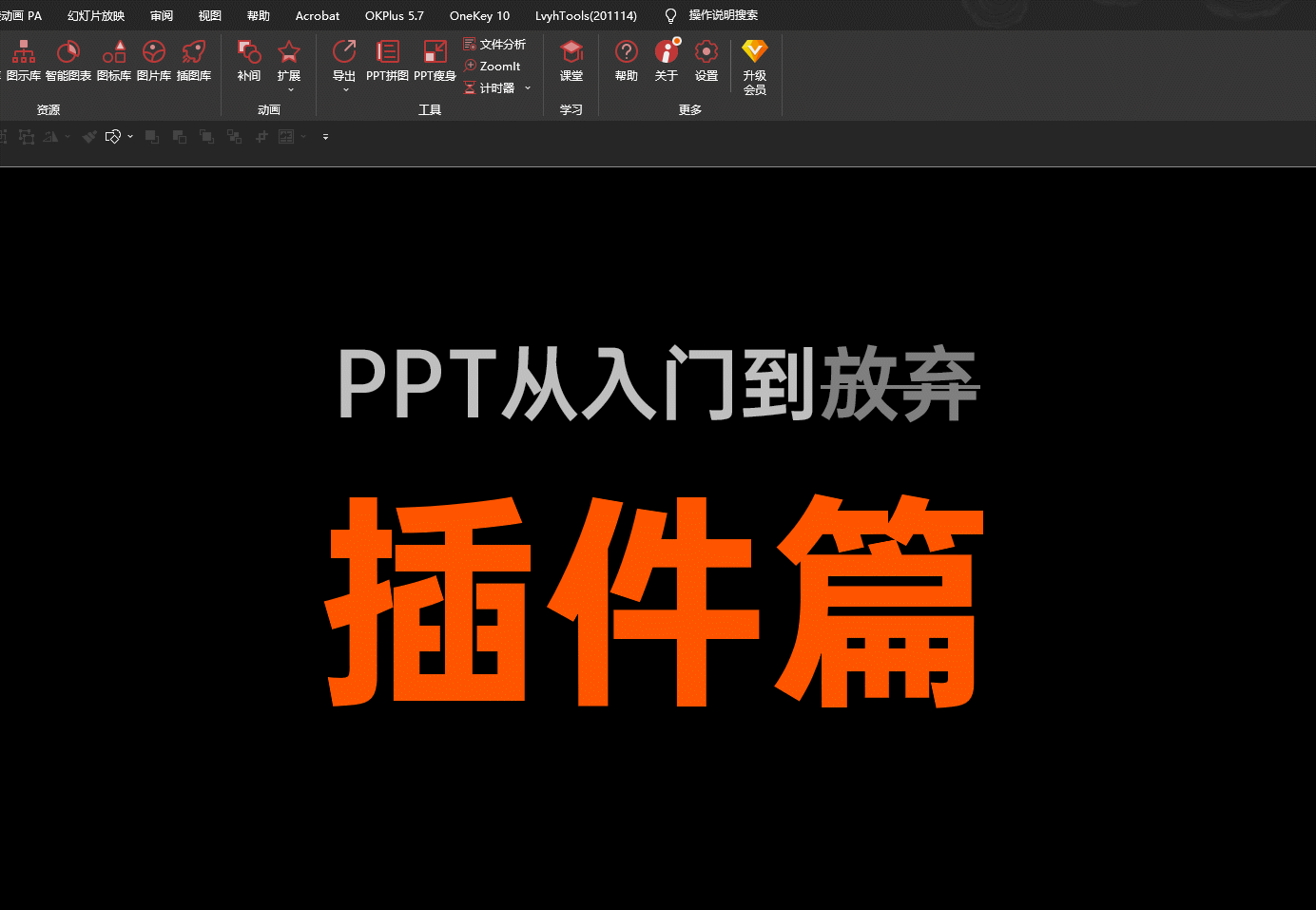Launch the ZoomIt screen zoom tool
Viewport: 1316px width, 910px height.
point(493,66)
